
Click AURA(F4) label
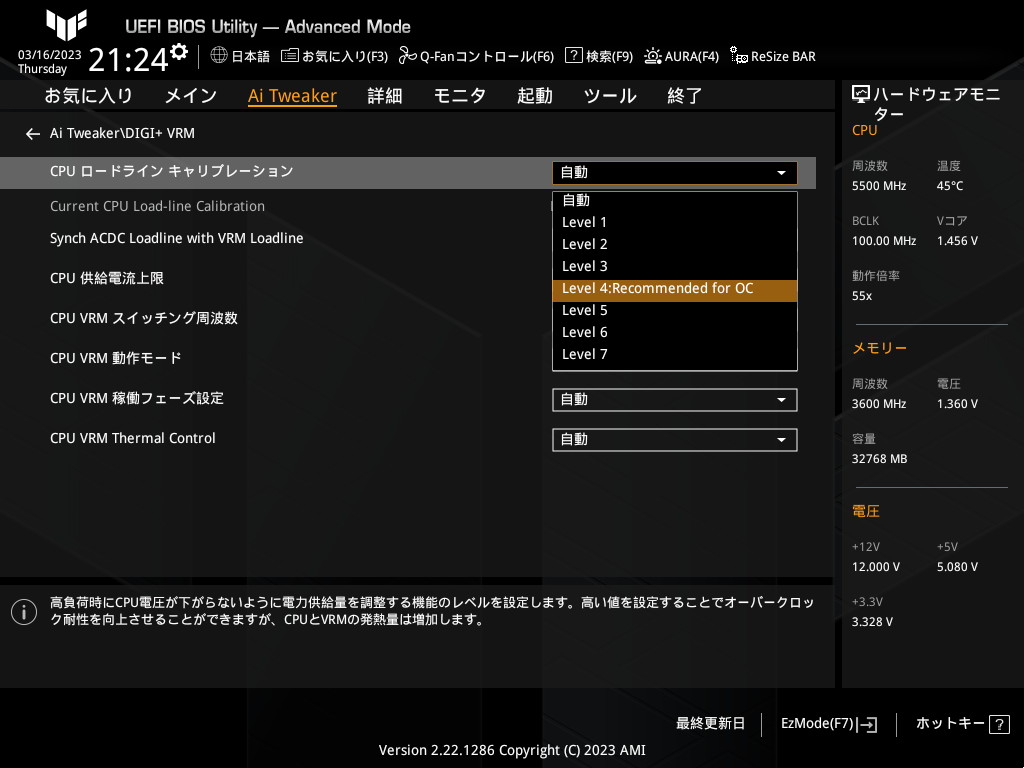[x=692, y=57]
